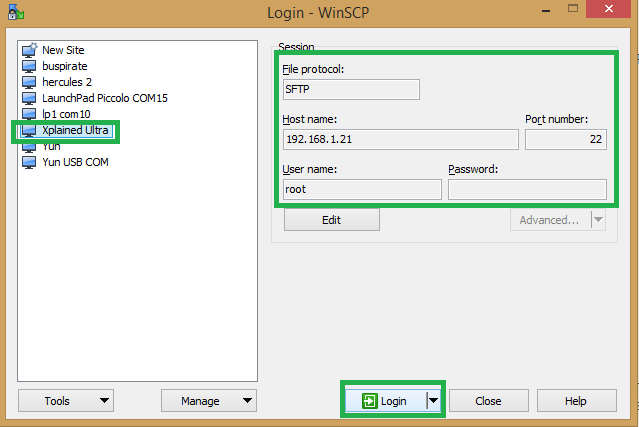Click the empty Password field
The height and width of the screenshot is (427, 639).
click(527, 189)
